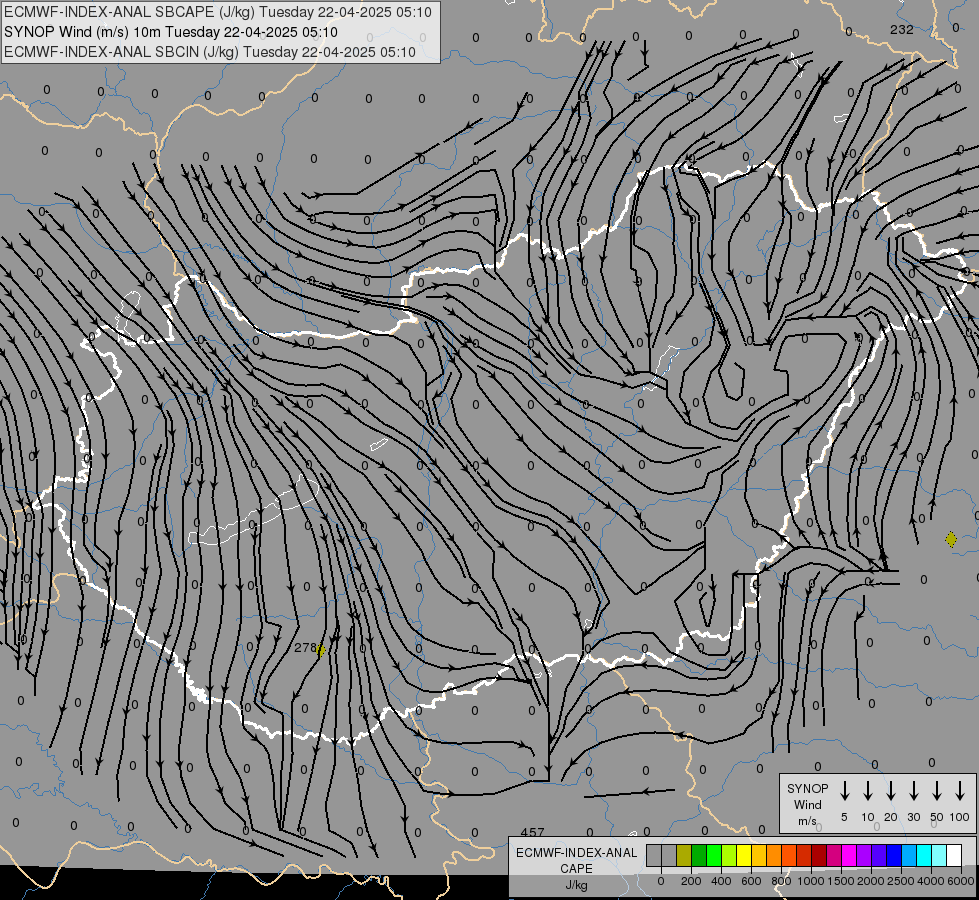Click the 6000 tick label on CAPE scale
This screenshot has height=900, width=979.
(961, 881)
